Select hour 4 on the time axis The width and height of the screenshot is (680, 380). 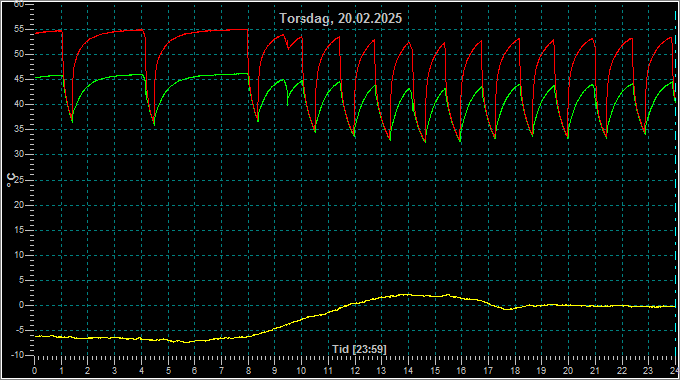pyautogui.click(x=141, y=371)
